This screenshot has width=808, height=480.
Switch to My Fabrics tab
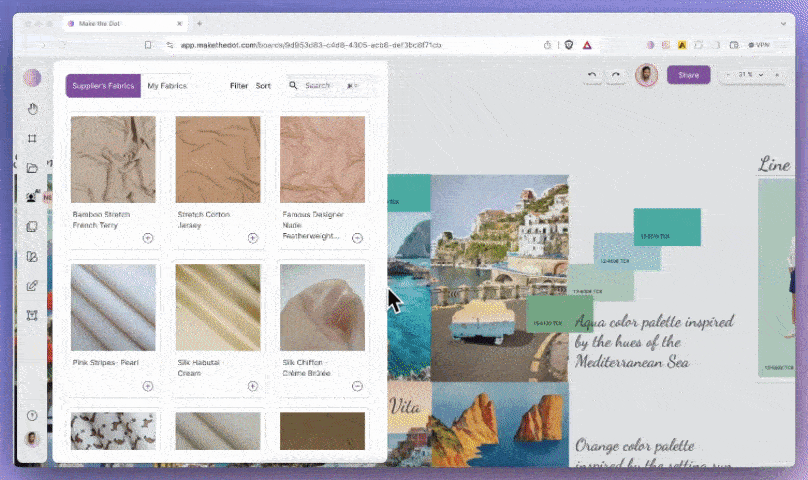point(167,86)
